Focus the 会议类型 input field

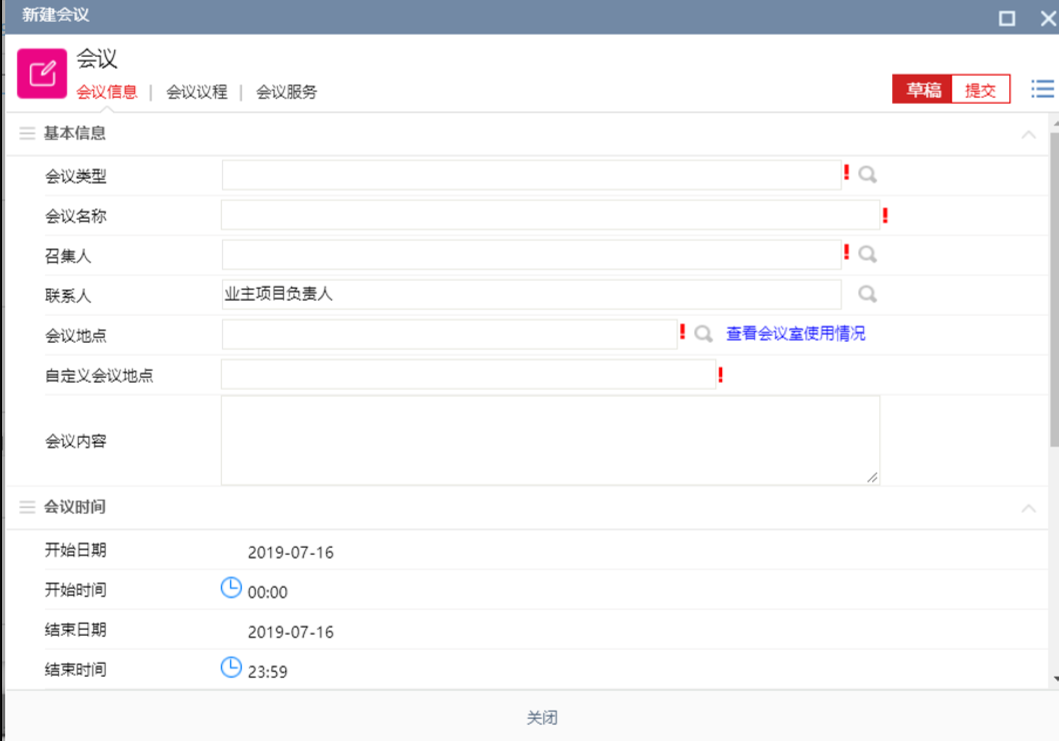[x=532, y=176]
